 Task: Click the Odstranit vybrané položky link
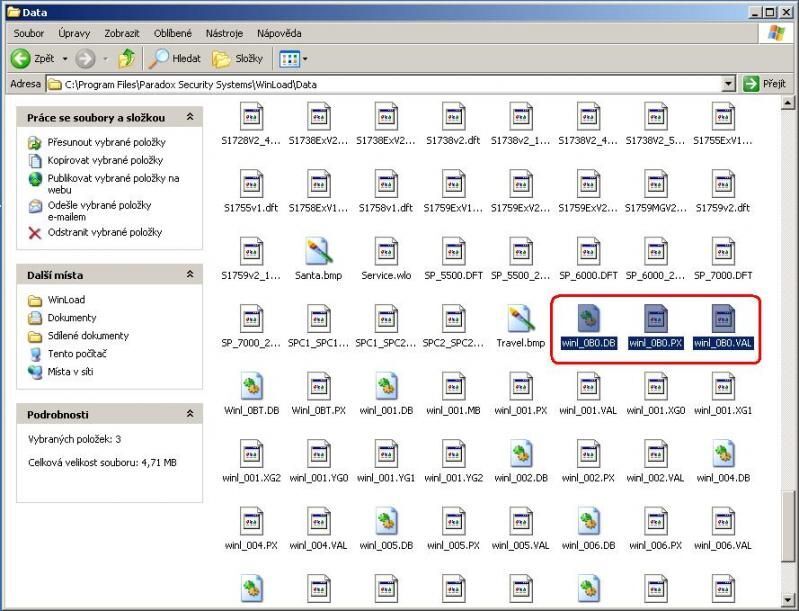tap(105, 233)
